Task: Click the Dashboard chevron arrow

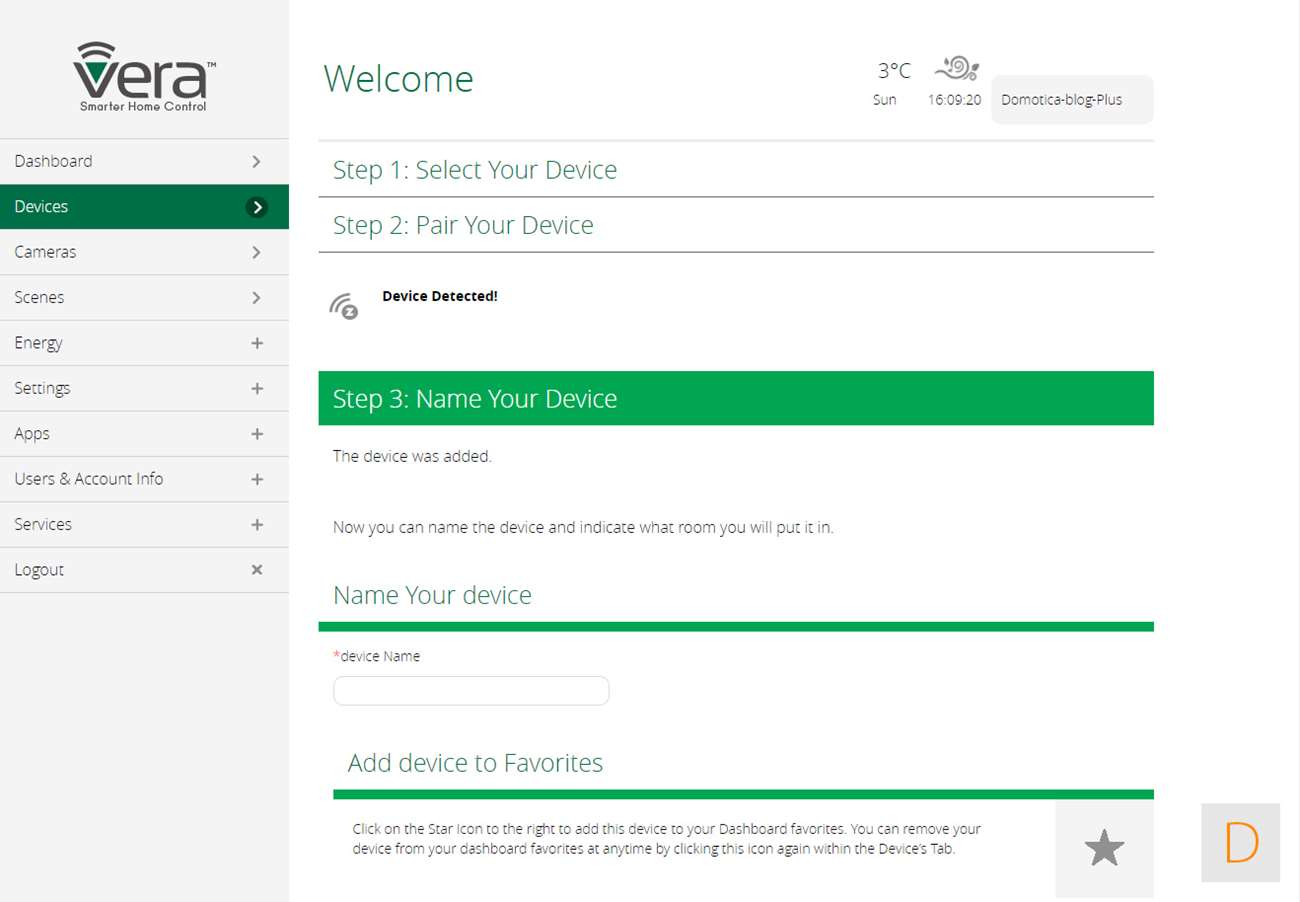Action: 257,161
